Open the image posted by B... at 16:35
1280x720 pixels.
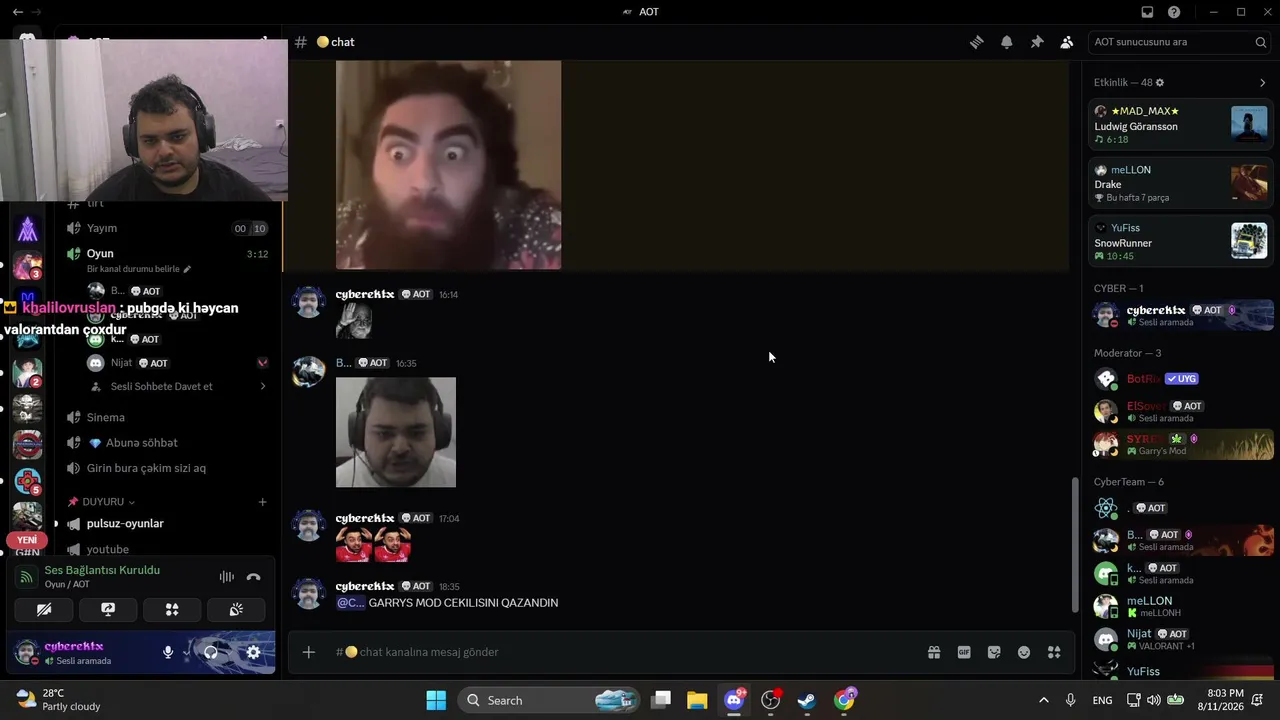396,432
